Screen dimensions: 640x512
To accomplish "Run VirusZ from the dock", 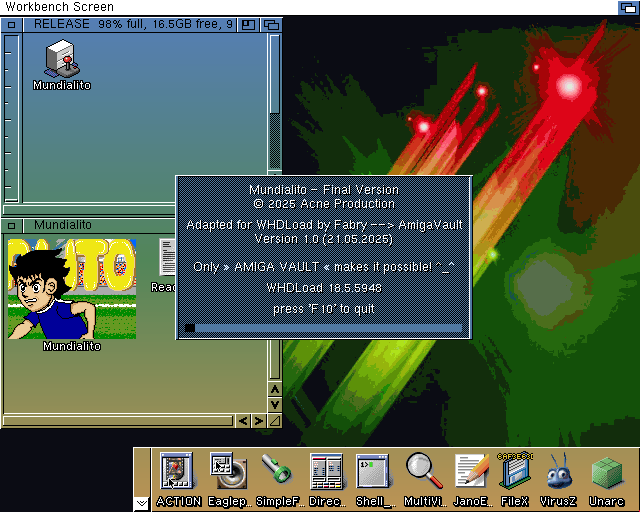I will coord(558,480).
